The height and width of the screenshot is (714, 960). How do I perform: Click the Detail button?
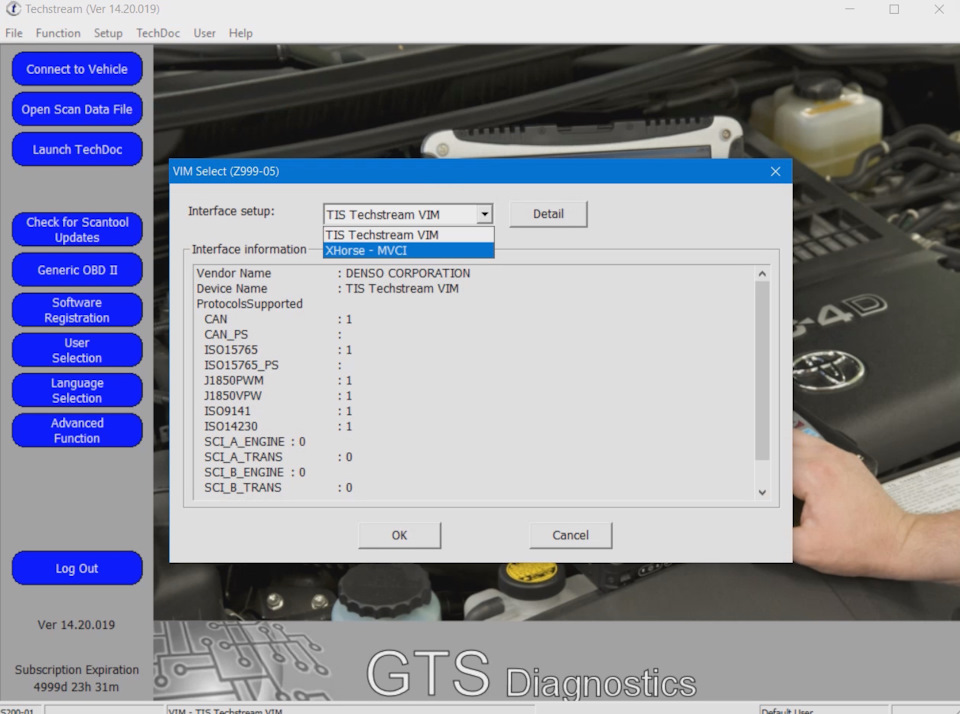pyautogui.click(x=548, y=214)
